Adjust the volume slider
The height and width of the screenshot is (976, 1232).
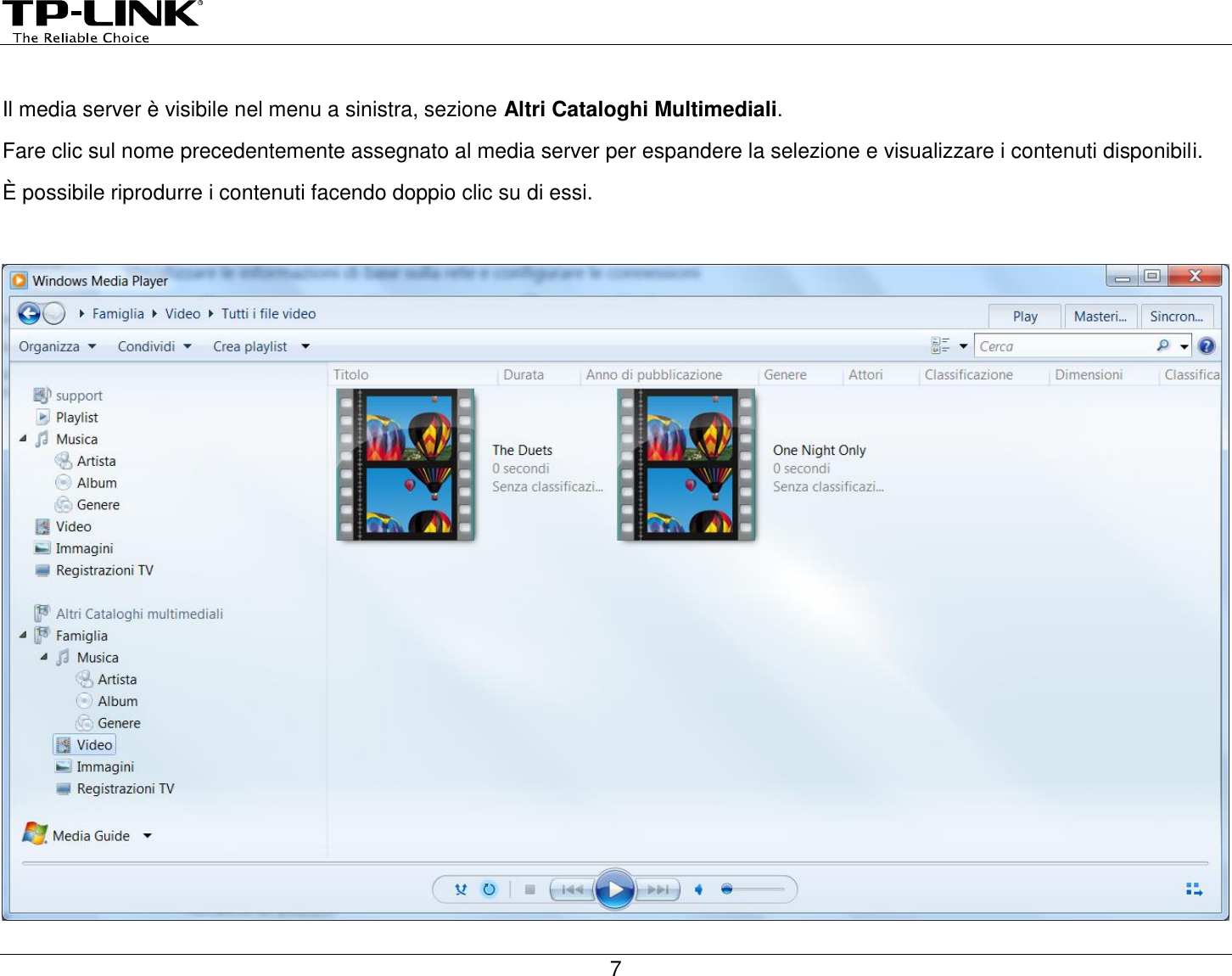753,889
